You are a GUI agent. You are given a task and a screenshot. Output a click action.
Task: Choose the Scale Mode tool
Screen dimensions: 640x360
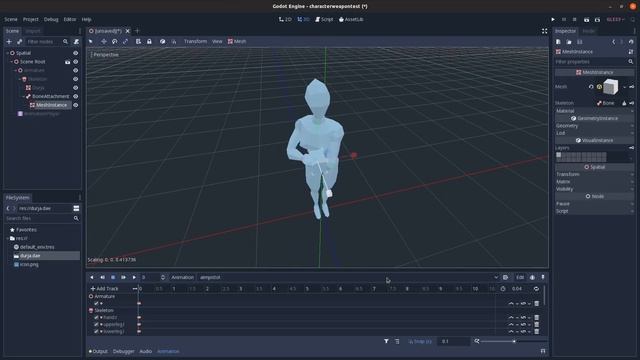125,41
